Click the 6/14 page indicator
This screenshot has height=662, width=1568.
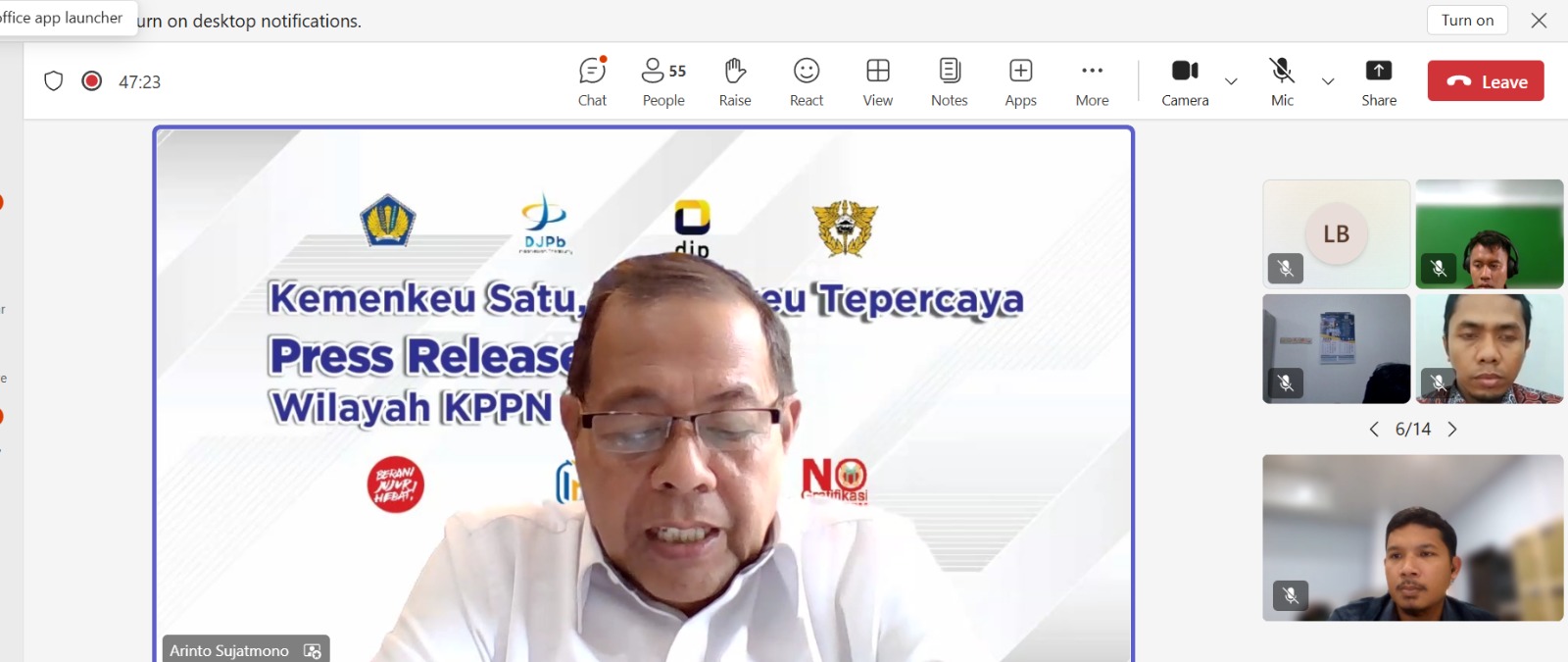click(x=1413, y=430)
